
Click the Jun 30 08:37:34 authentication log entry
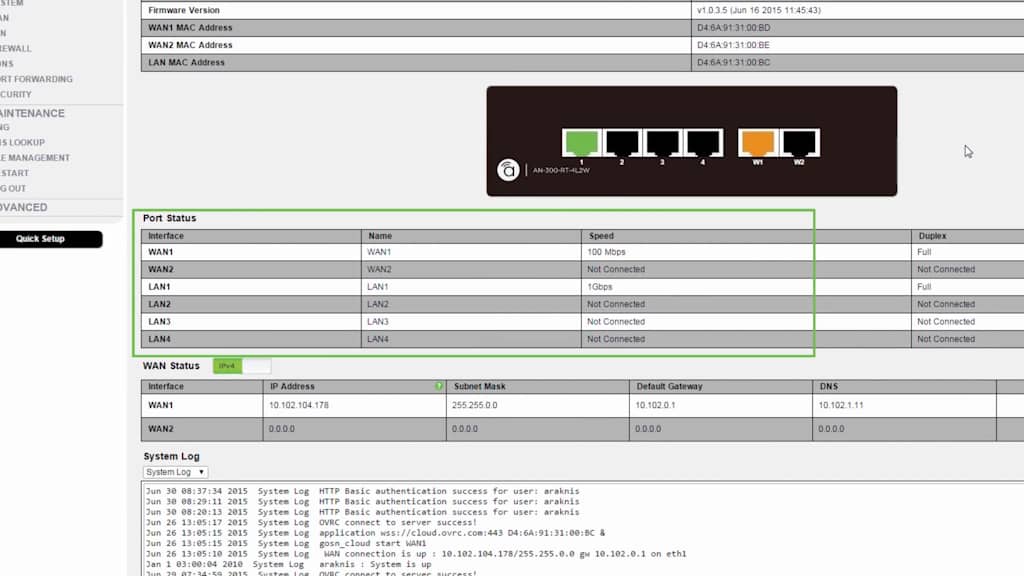[362, 491]
